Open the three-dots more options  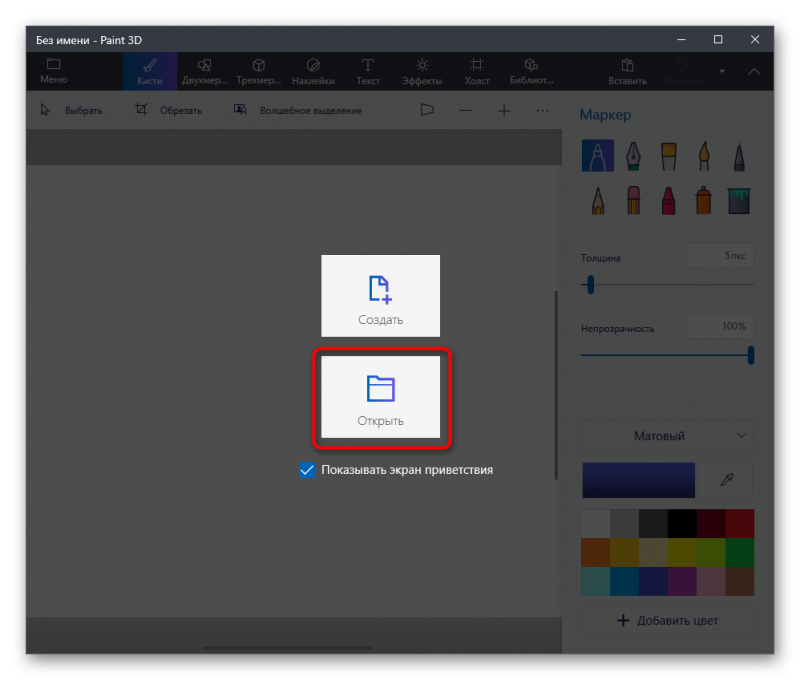tap(542, 110)
